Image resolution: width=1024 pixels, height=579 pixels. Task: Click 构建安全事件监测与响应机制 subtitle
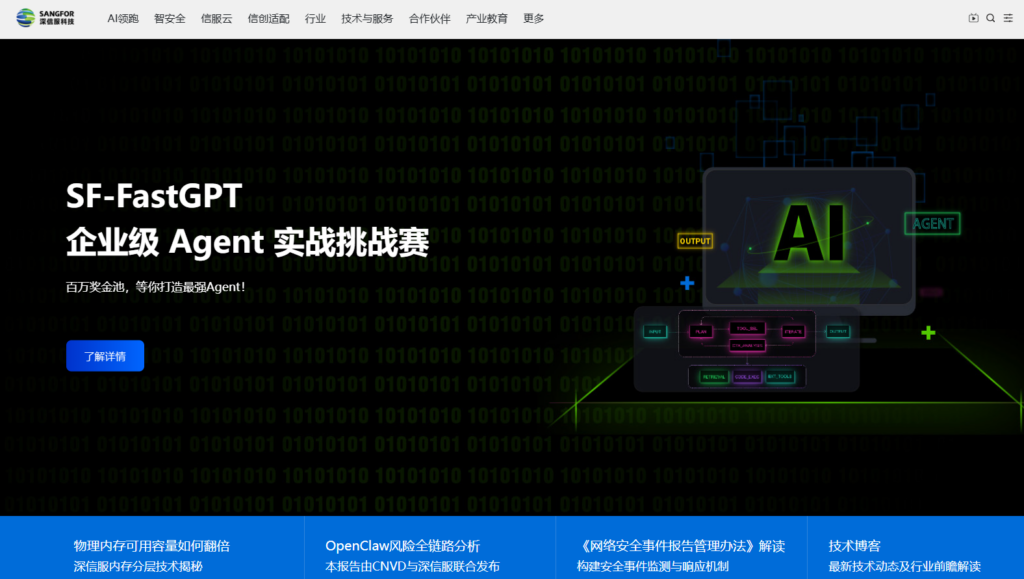pyautogui.click(x=652, y=566)
